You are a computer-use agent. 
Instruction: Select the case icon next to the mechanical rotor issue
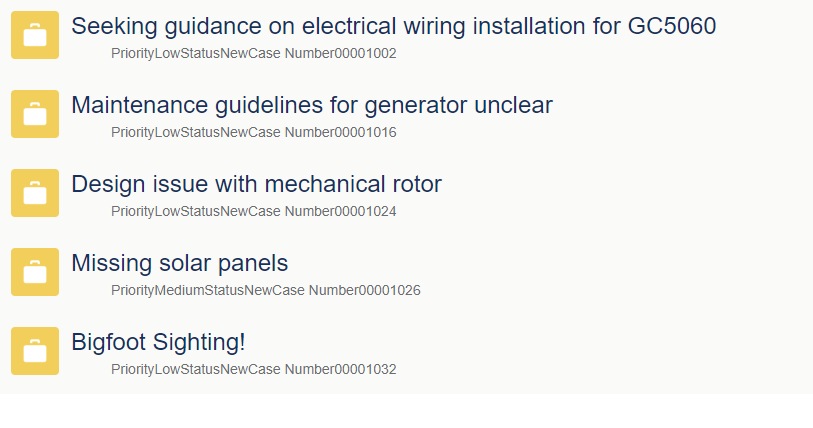pos(35,193)
